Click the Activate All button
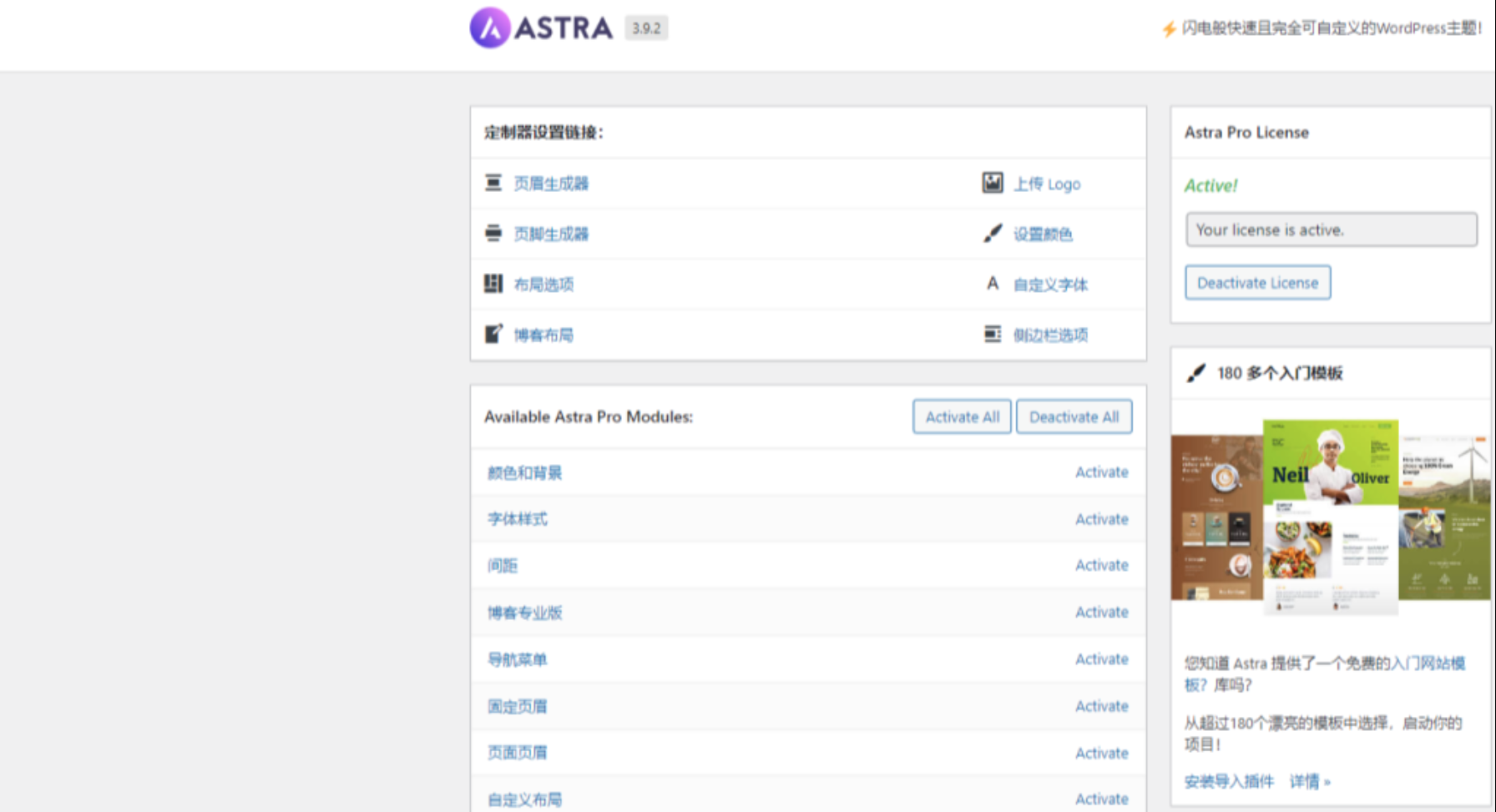 click(961, 416)
